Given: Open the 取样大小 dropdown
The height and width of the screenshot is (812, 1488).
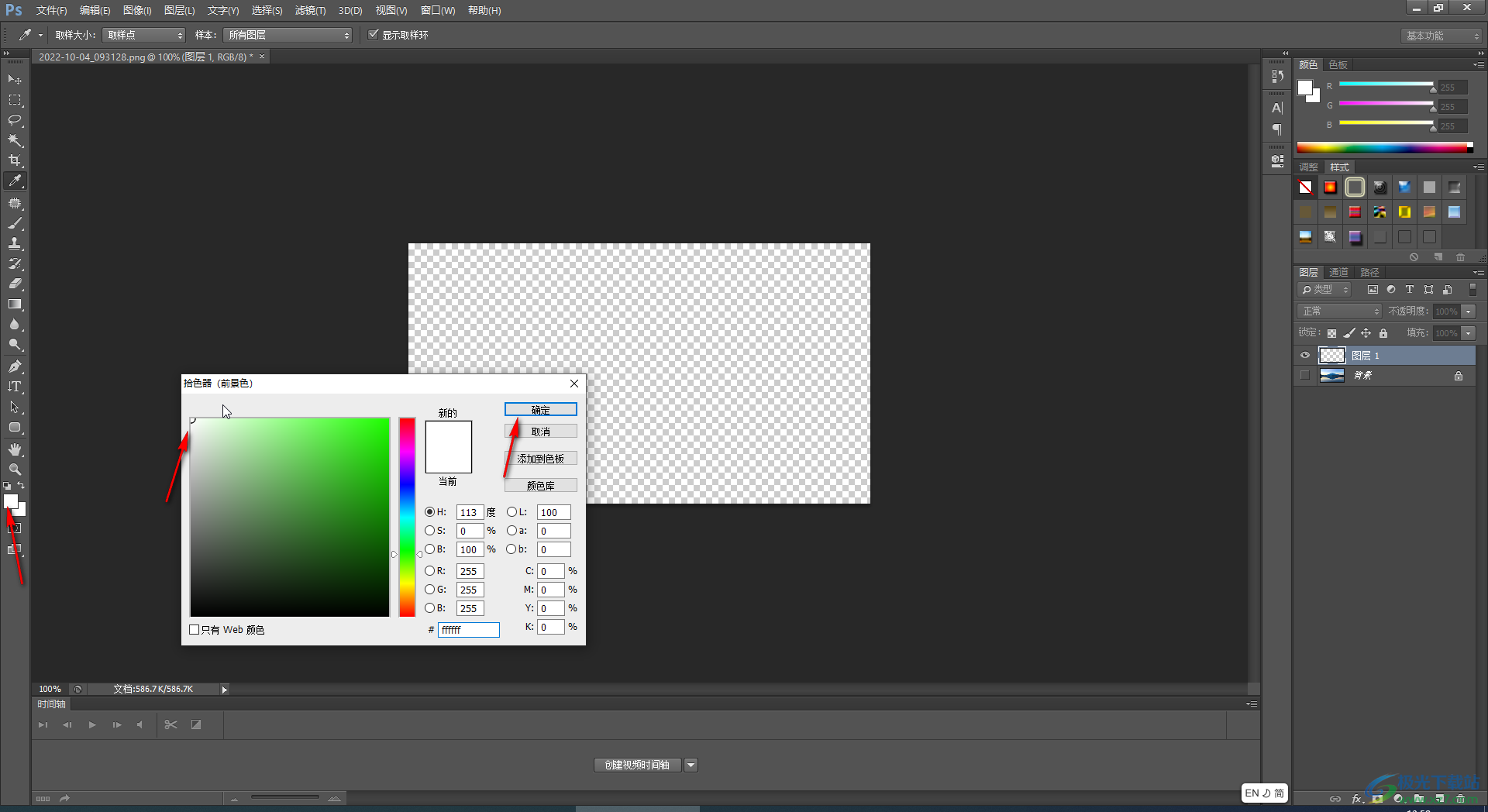Looking at the screenshot, I should point(144,35).
